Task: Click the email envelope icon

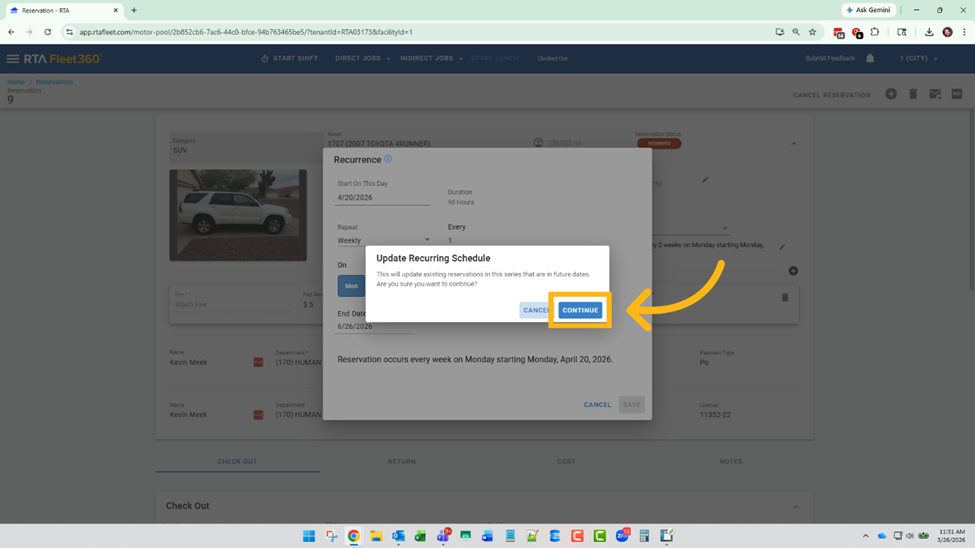Action: (935, 94)
